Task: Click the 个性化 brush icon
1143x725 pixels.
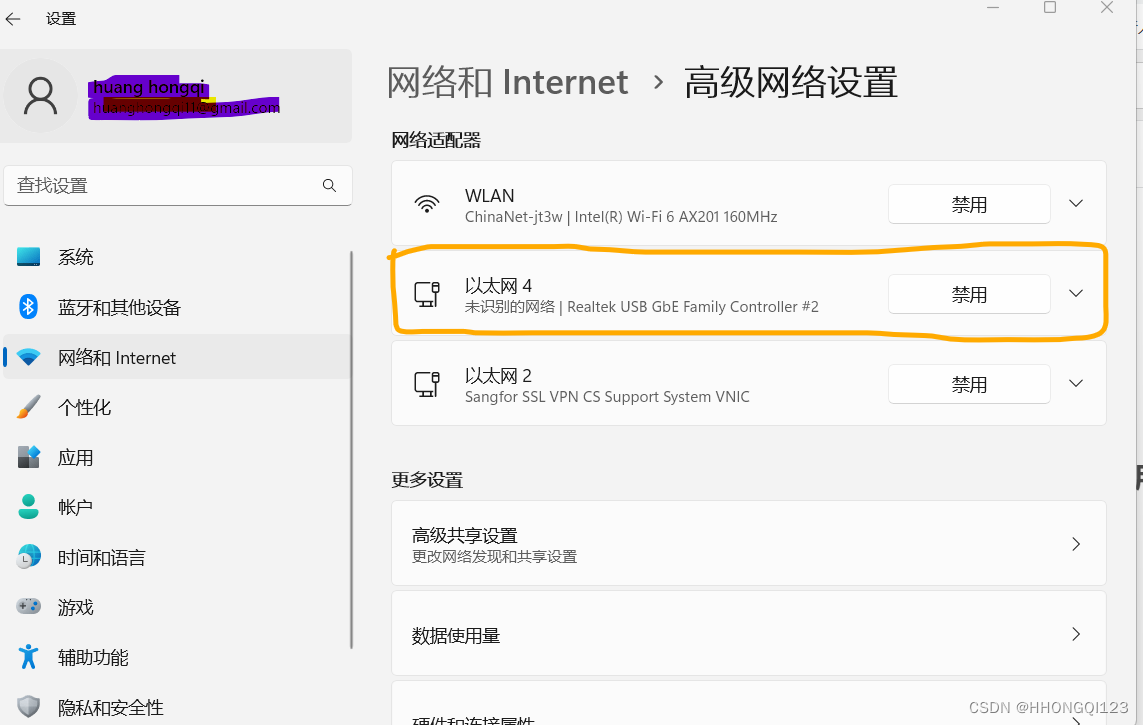Action: tap(28, 407)
